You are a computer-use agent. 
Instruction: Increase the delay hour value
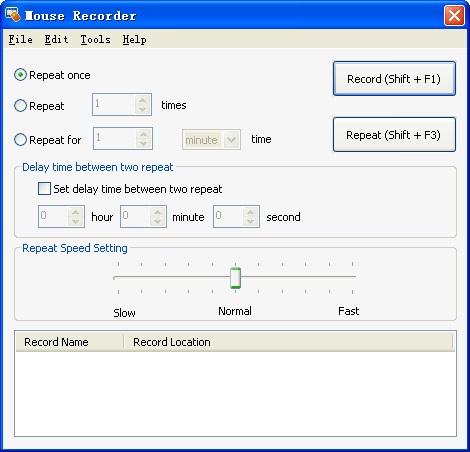coord(76,212)
